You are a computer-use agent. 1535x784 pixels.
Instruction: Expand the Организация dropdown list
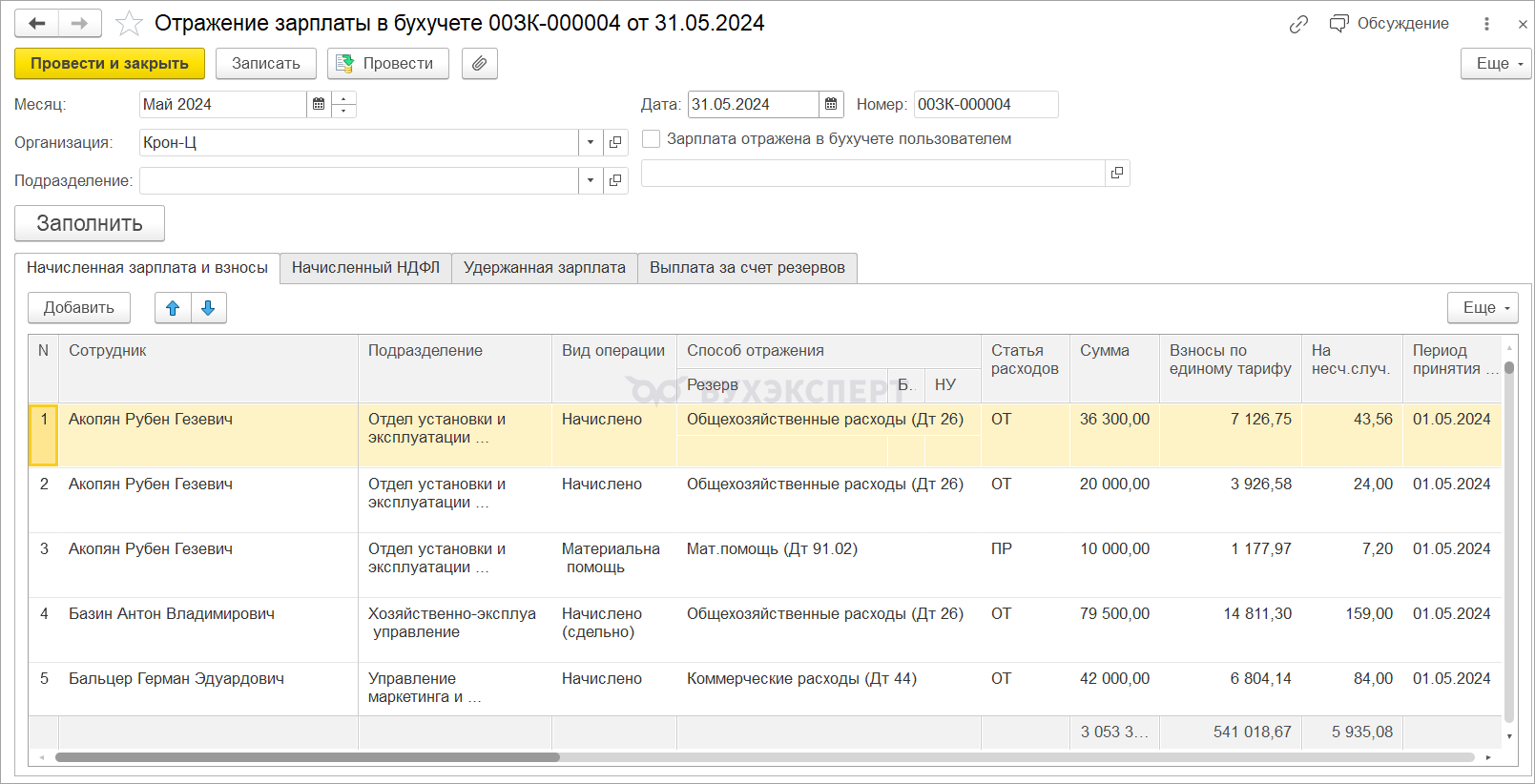[x=591, y=142]
